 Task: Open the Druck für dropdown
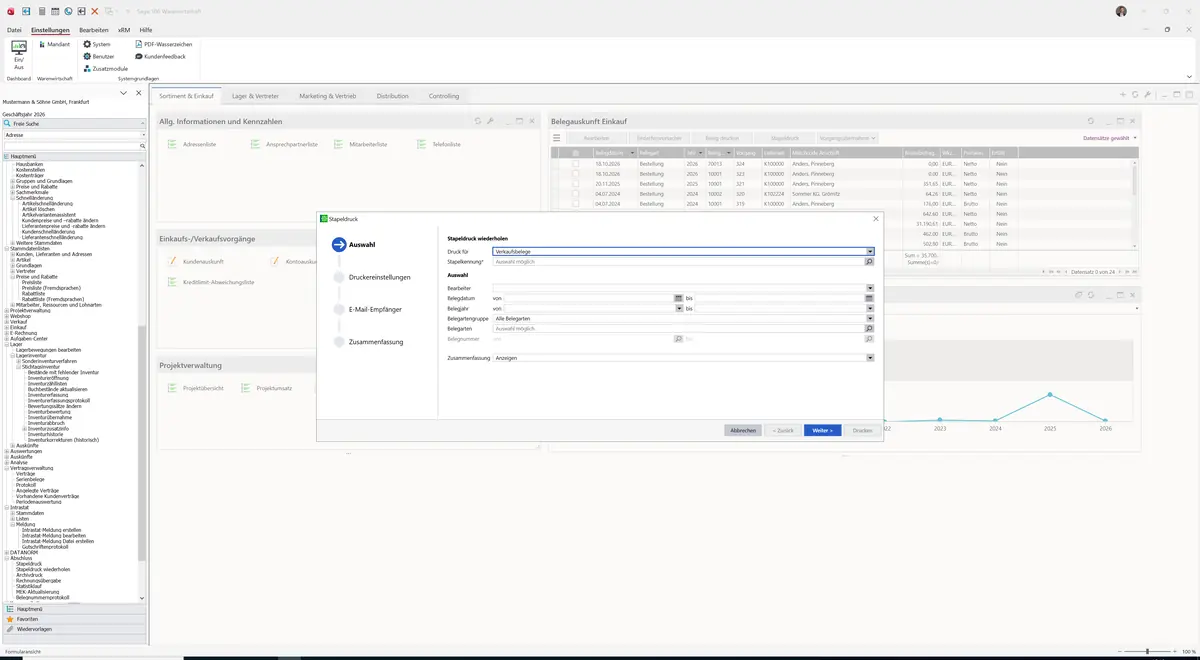point(870,252)
